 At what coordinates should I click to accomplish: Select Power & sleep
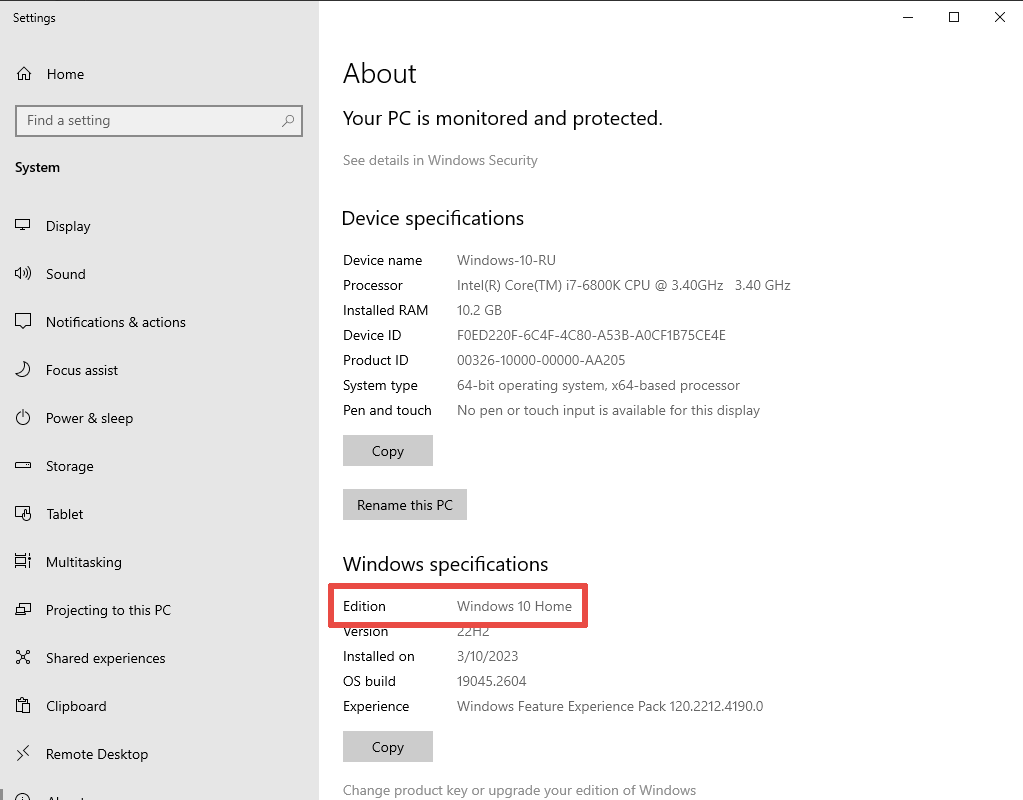pyautogui.click(x=89, y=418)
